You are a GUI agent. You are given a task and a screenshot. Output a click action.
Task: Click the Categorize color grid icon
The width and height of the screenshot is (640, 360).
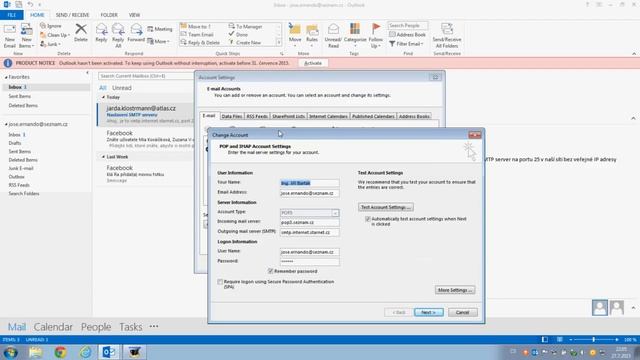click(355, 30)
